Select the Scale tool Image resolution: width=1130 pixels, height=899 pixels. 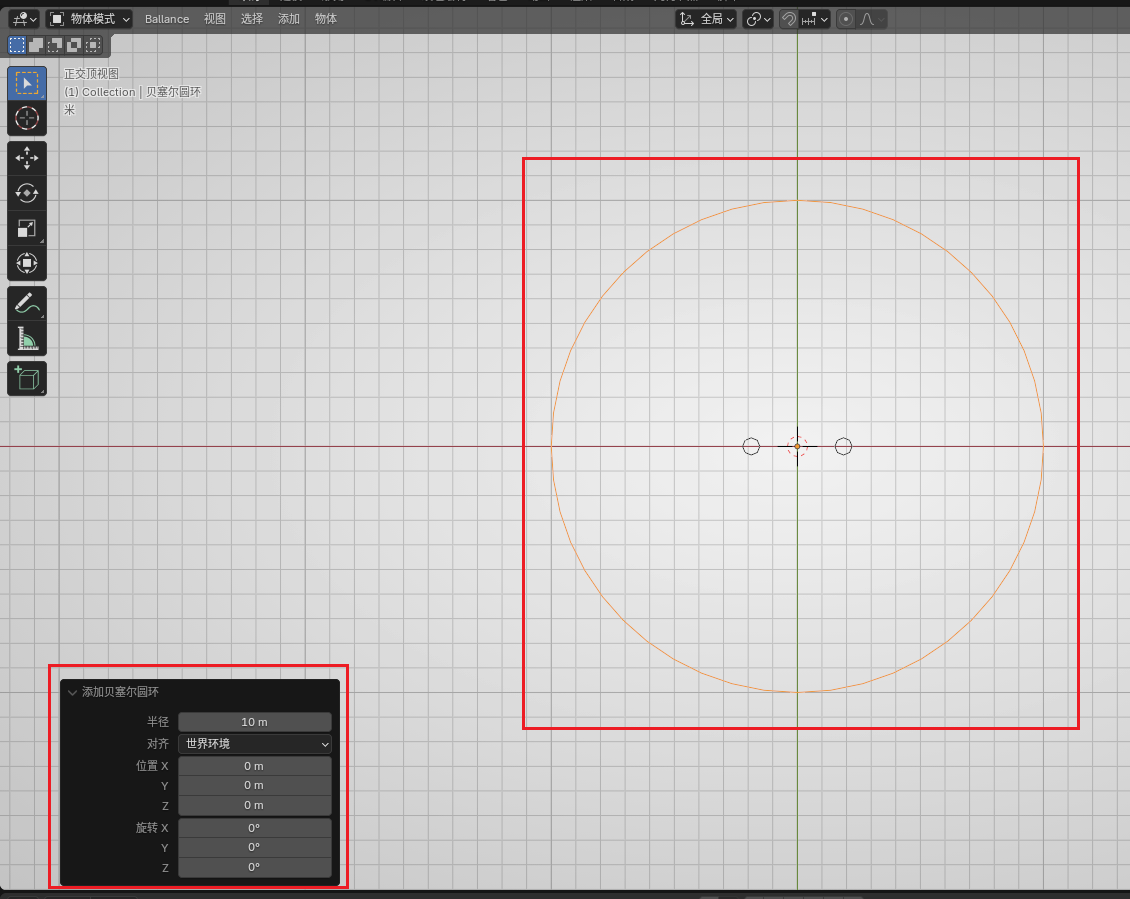pyautogui.click(x=27, y=229)
